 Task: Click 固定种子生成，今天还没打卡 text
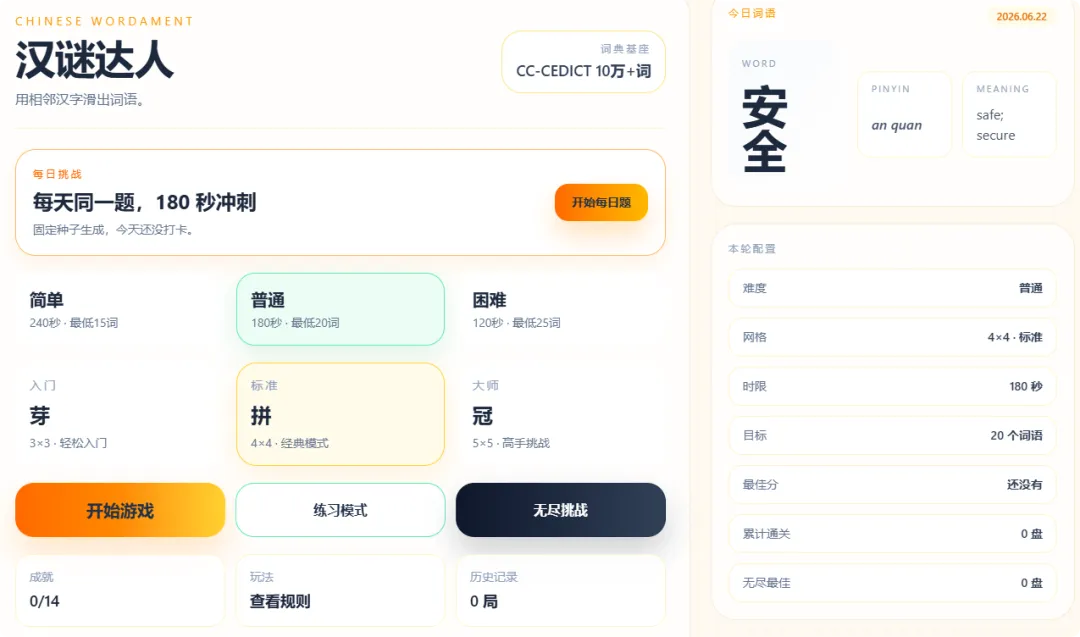point(114,229)
